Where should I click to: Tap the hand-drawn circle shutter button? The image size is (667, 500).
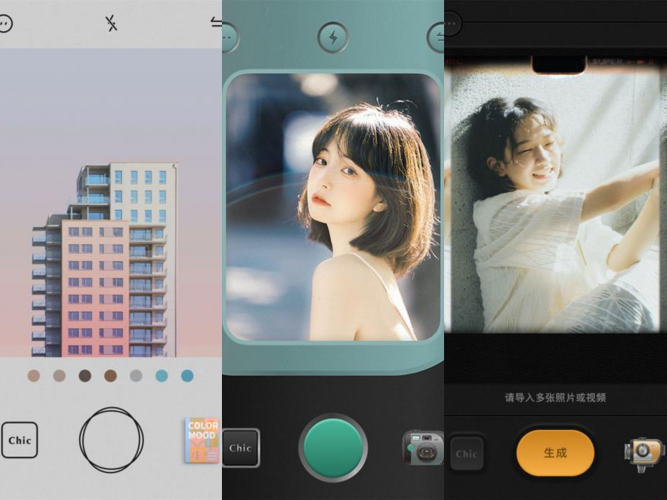(x=111, y=440)
